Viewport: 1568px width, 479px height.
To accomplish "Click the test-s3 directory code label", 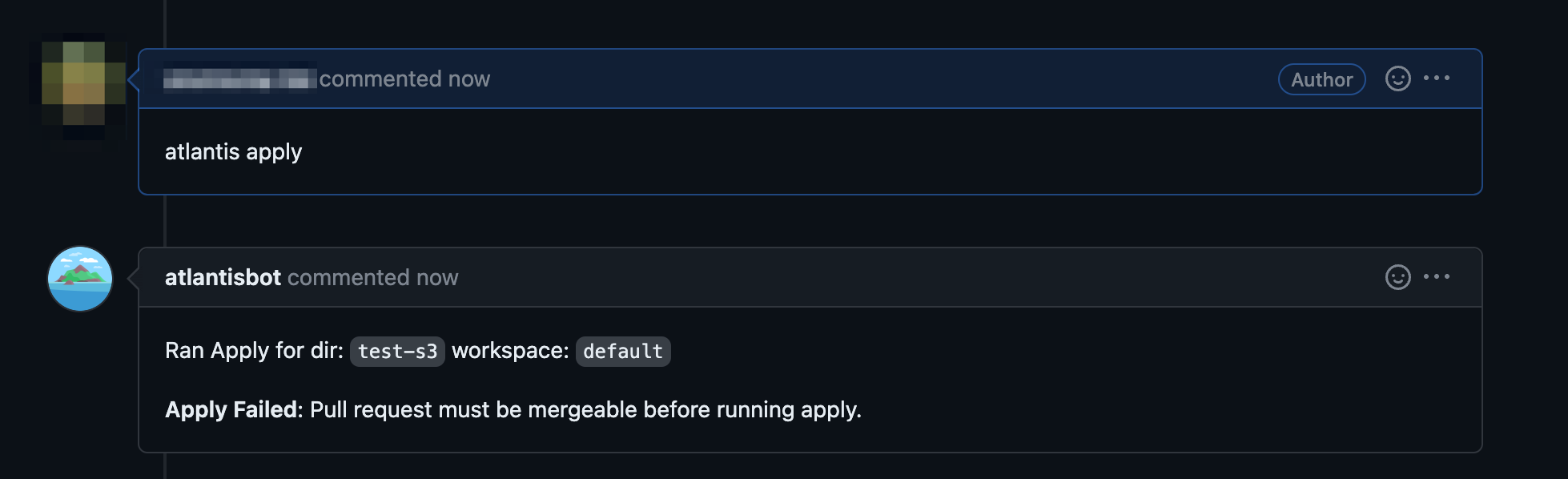I will click(x=397, y=352).
